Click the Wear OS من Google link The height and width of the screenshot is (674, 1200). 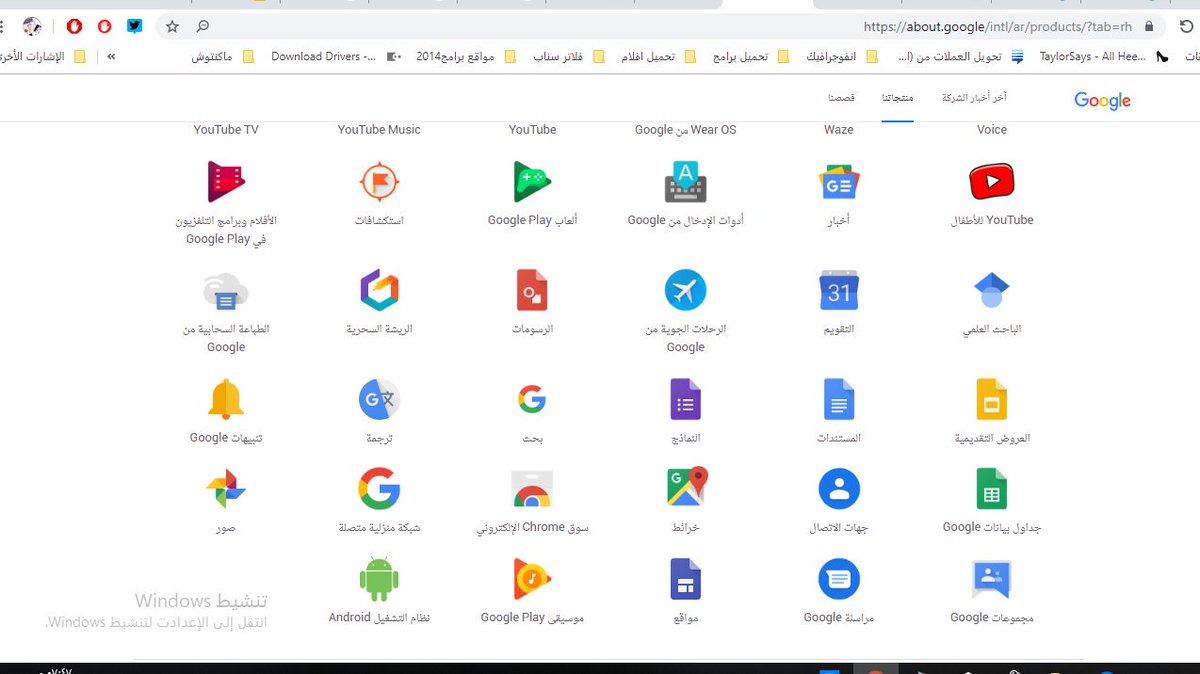coord(685,129)
